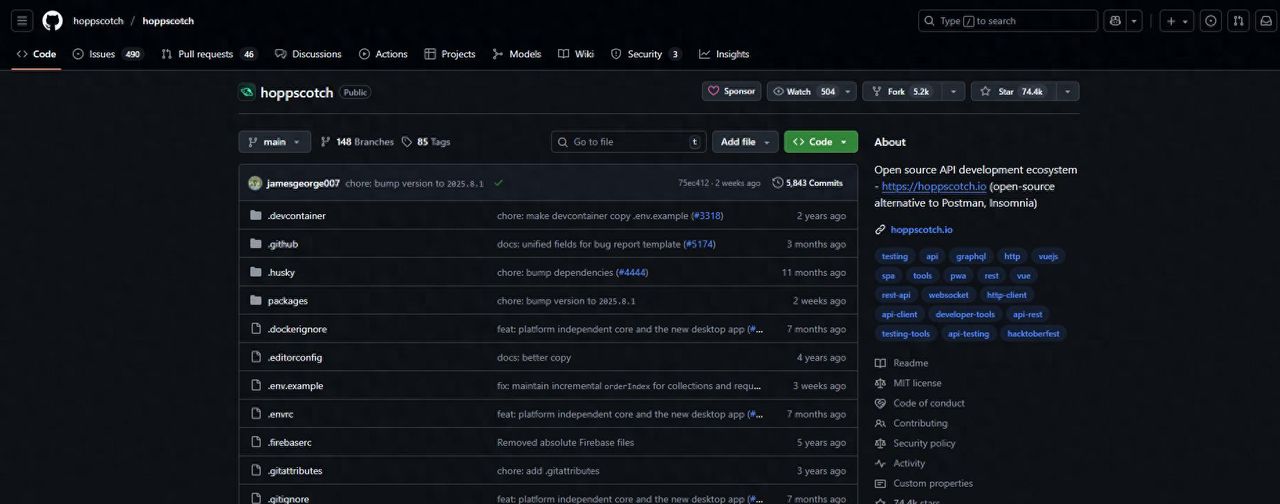Open the Add file dropdown

[x=745, y=142]
